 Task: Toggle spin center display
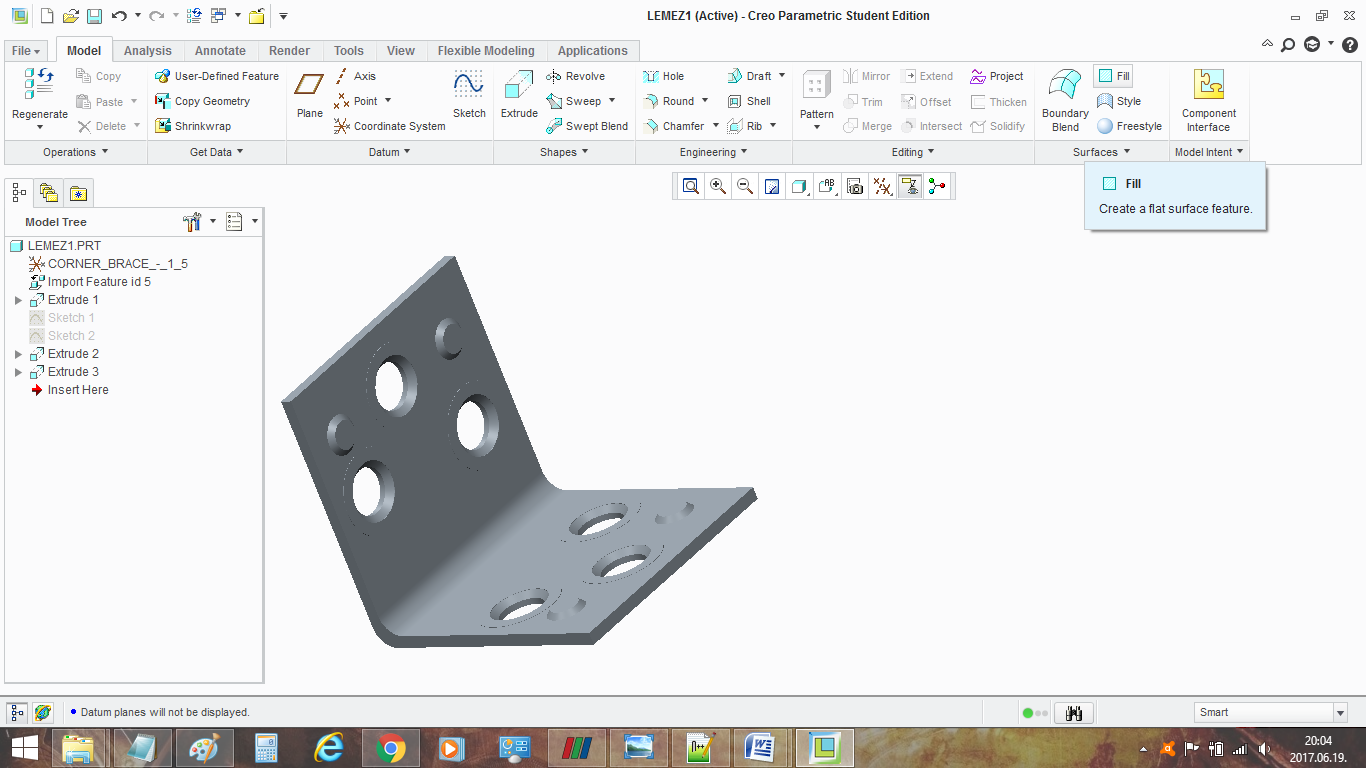(937, 186)
